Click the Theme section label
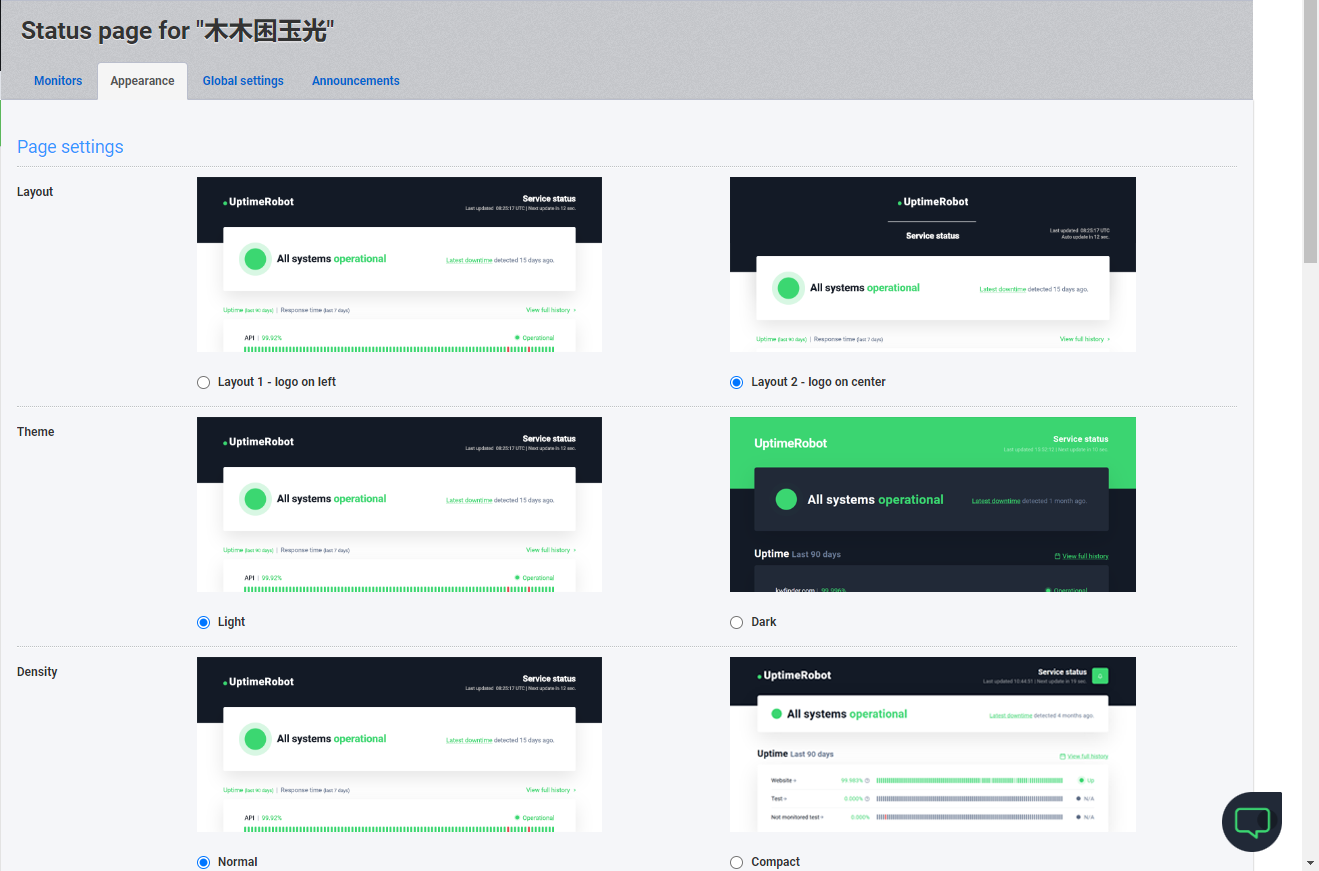The height and width of the screenshot is (871, 1319). pos(36,432)
